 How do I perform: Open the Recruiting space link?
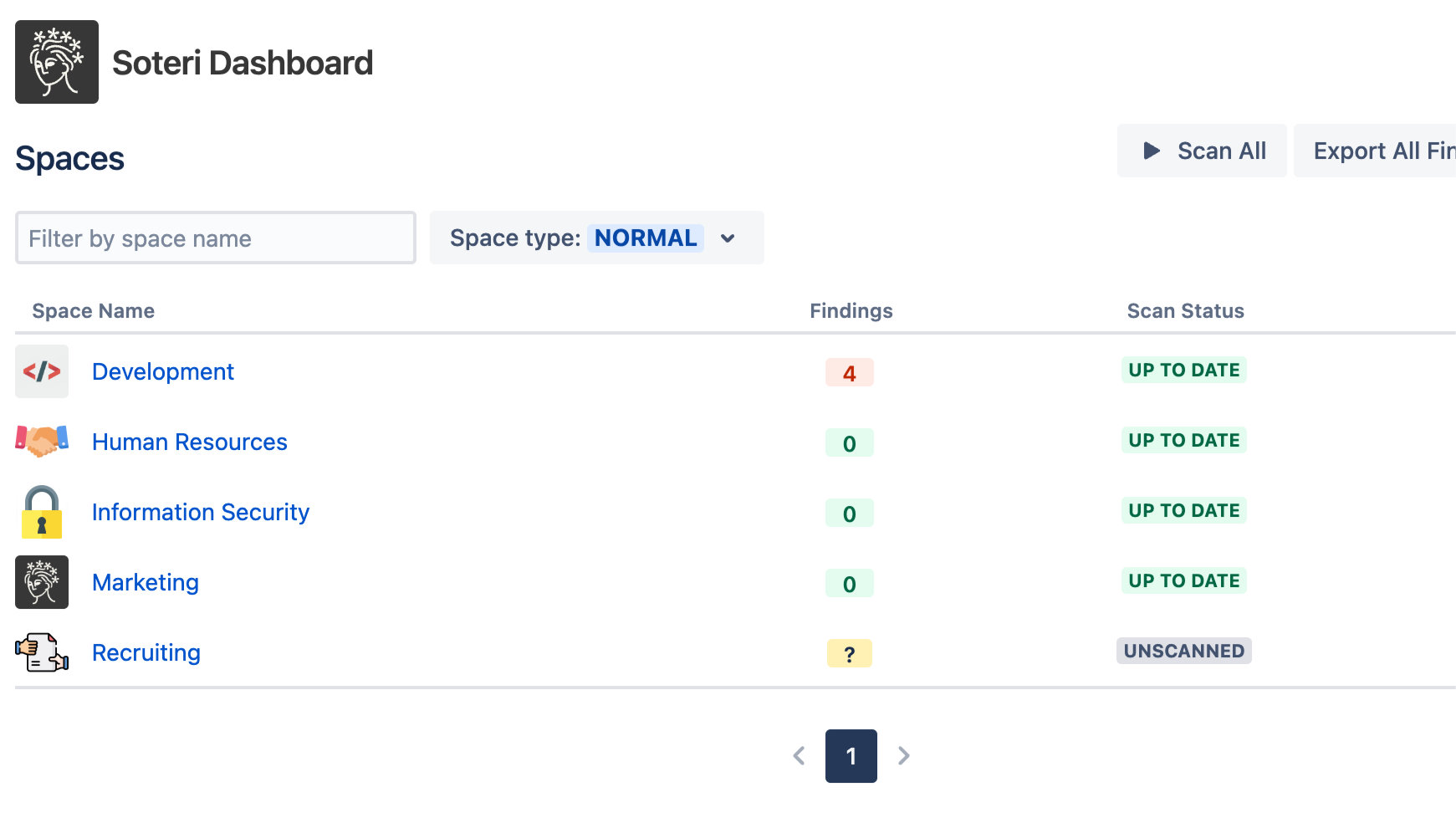(146, 652)
